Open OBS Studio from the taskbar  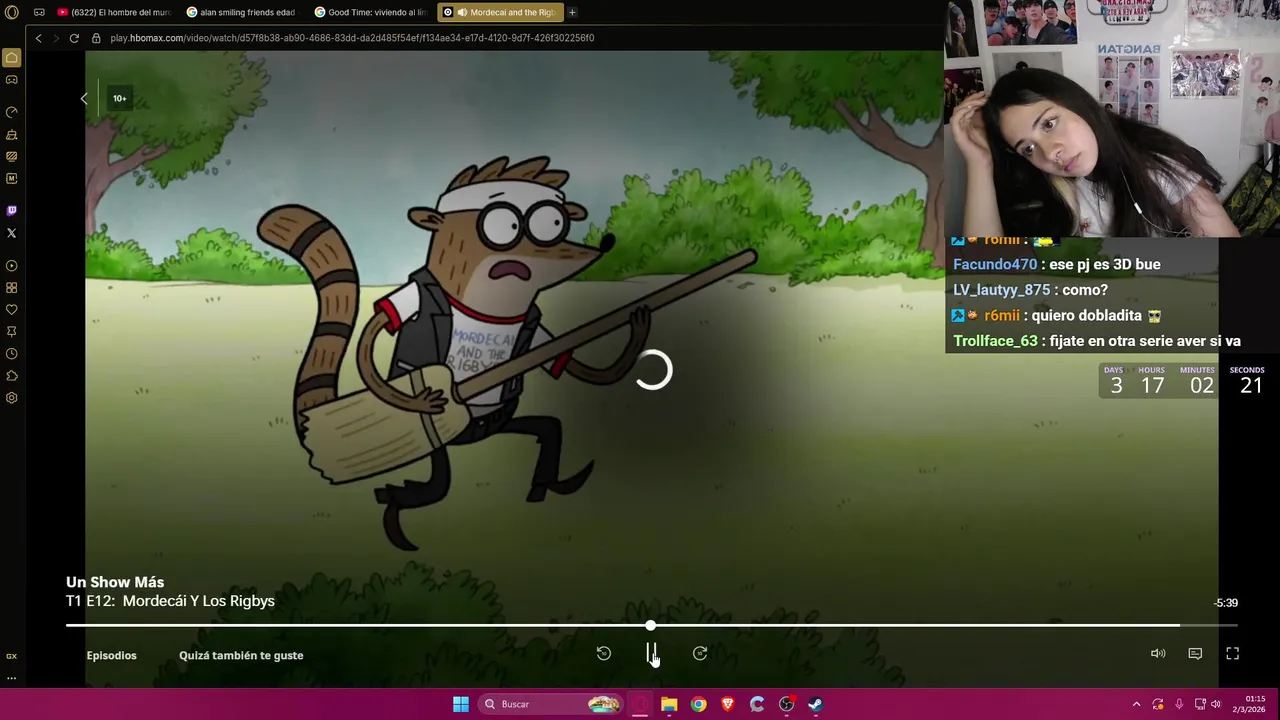[x=787, y=704]
